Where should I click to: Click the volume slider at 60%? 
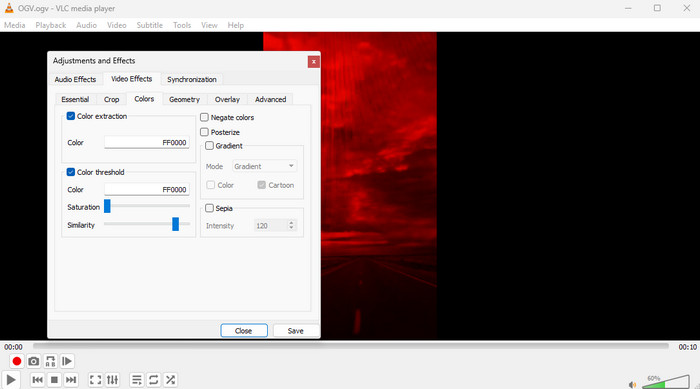click(x=665, y=383)
